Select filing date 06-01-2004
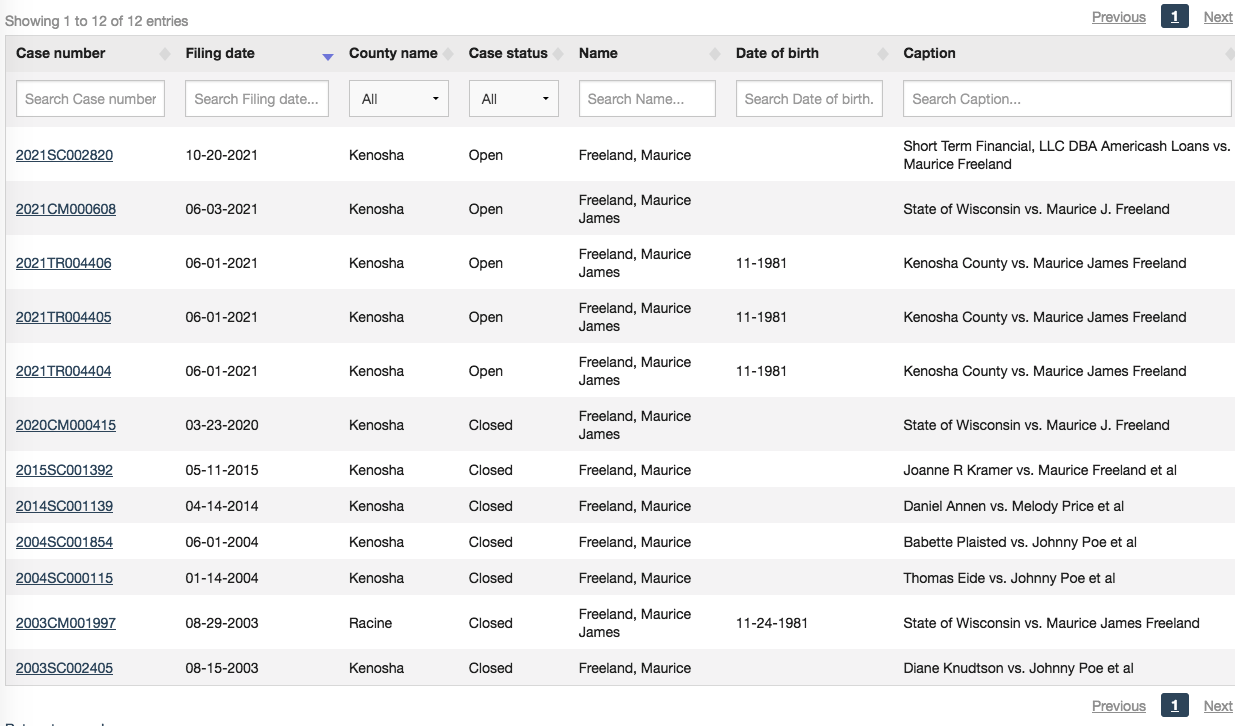 222,542
